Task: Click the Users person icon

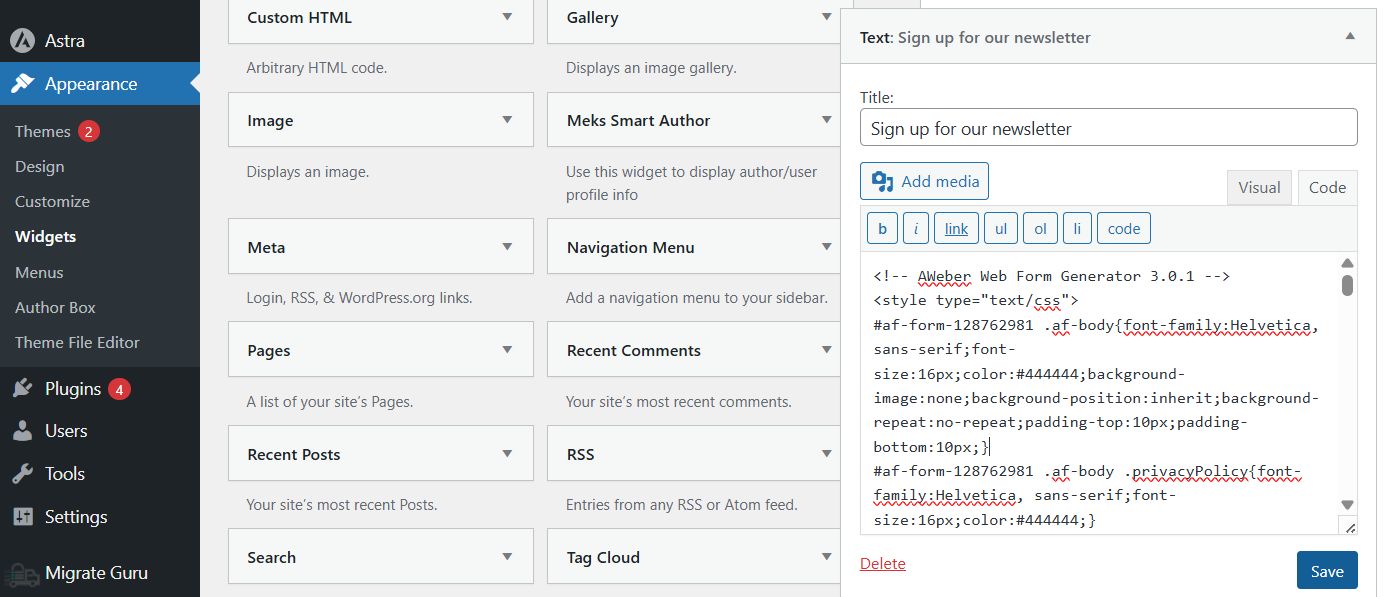Action: [22, 431]
